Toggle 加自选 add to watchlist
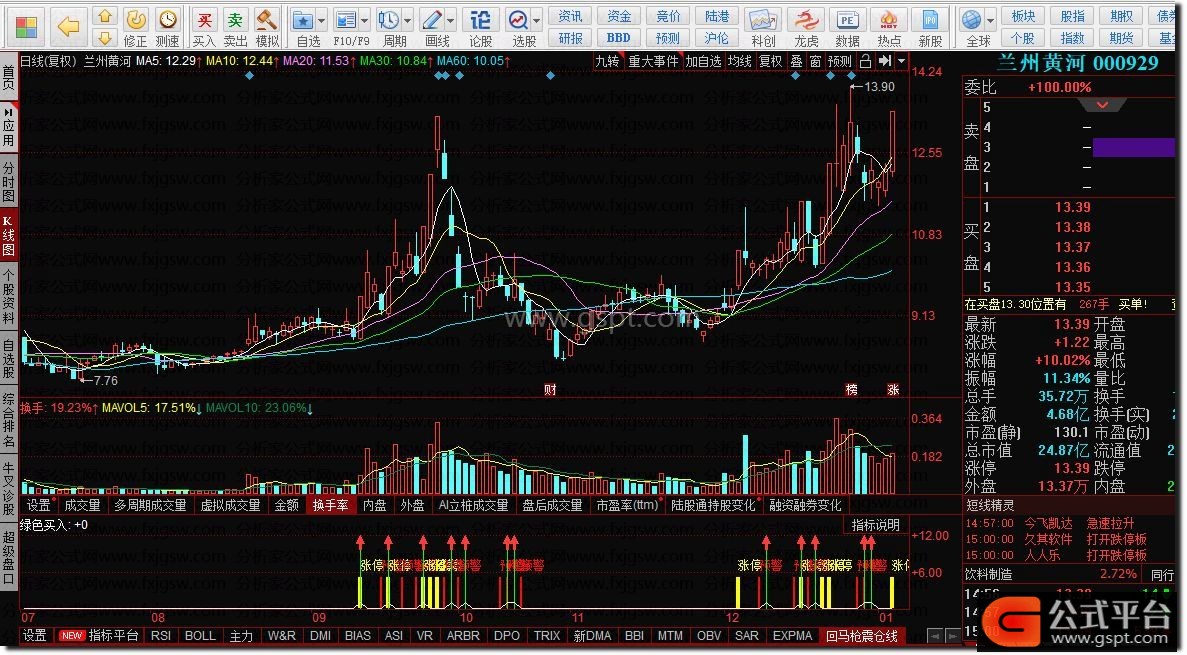This screenshot has height=655, width=1187. point(703,61)
